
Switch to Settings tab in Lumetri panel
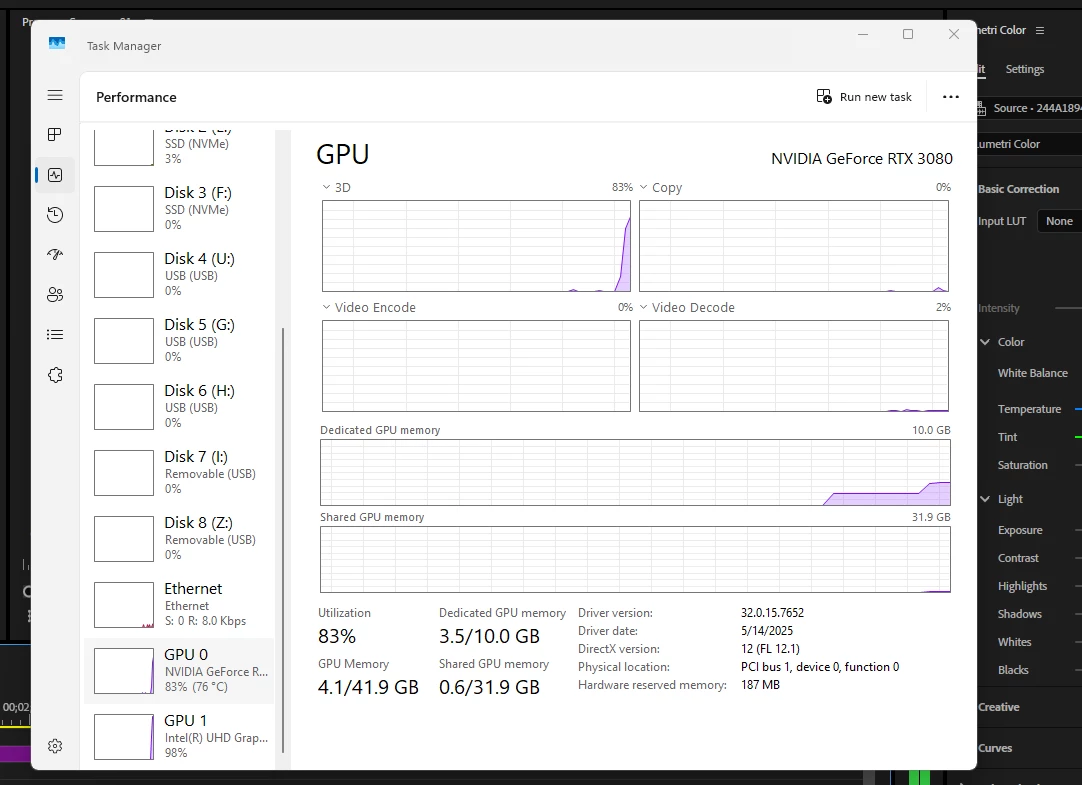pyautogui.click(x=1025, y=69)
